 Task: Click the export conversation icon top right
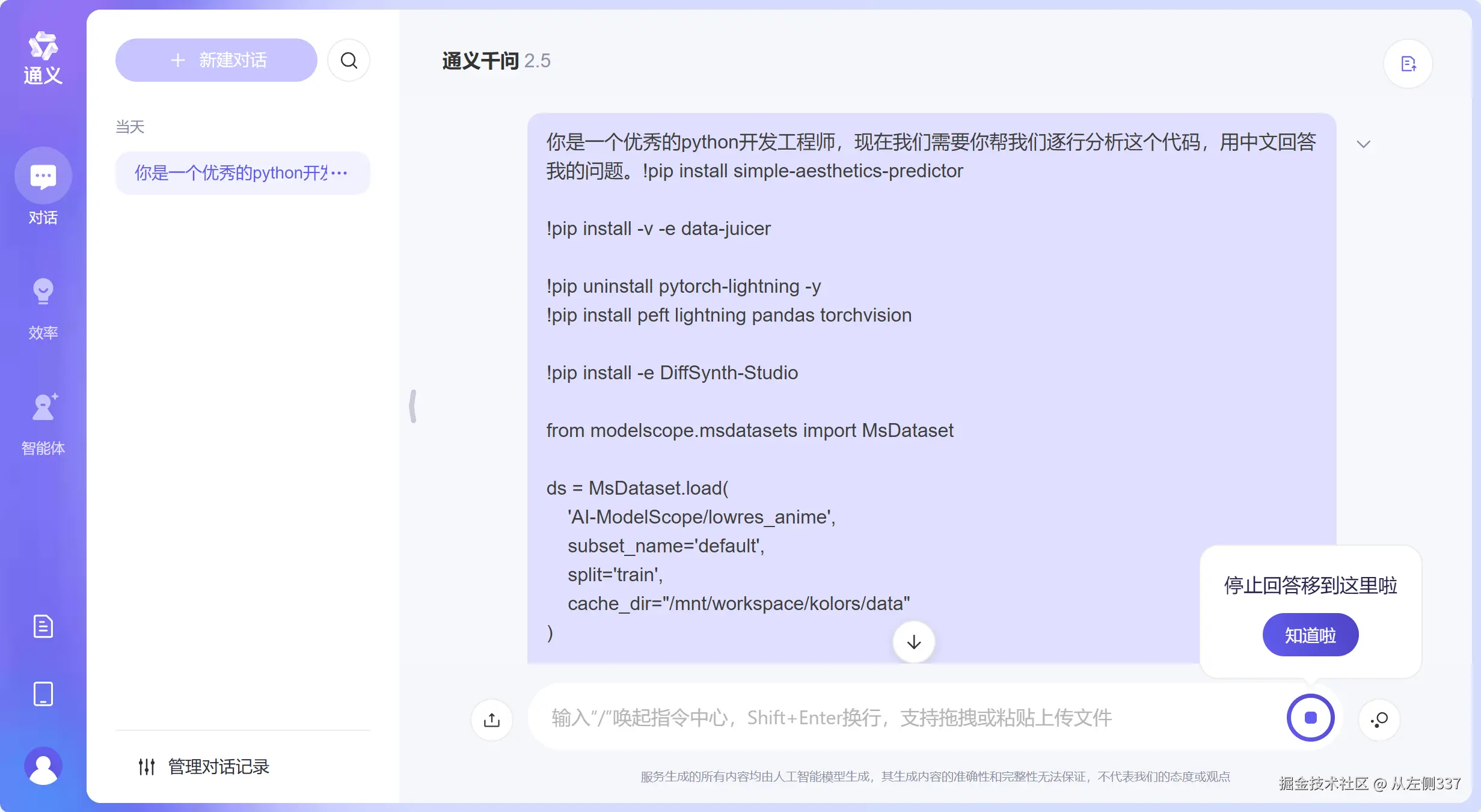click(x=1408, y=64)
